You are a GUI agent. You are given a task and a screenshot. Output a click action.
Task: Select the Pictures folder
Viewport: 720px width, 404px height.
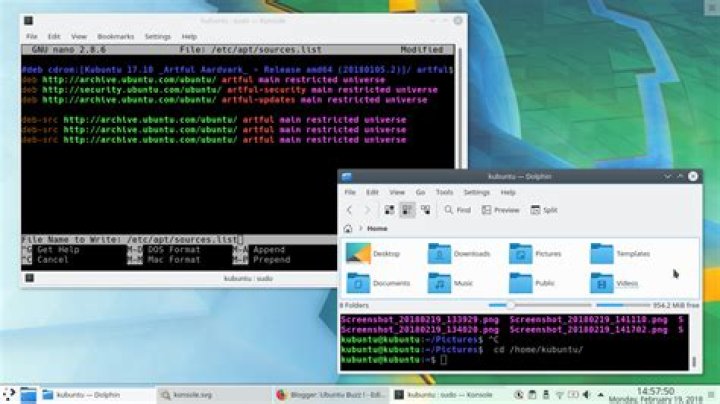pos(535,253)
